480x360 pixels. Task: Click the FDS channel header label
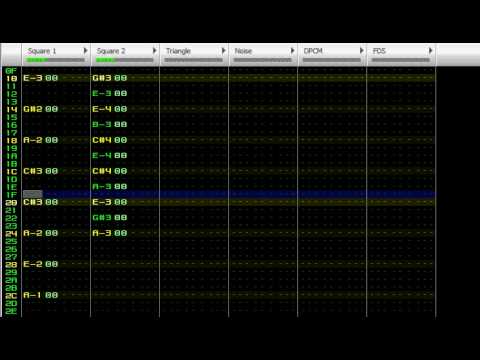pos(379,51)
